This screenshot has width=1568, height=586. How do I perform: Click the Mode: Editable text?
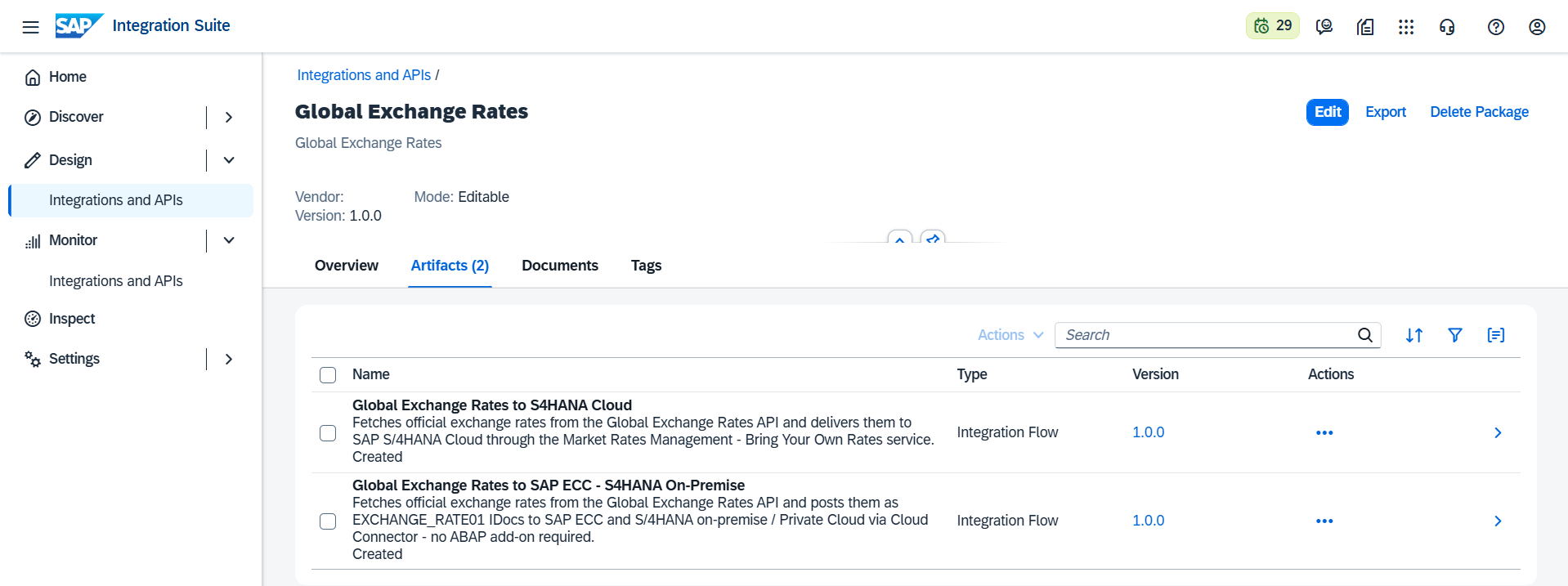pos(461,197)
